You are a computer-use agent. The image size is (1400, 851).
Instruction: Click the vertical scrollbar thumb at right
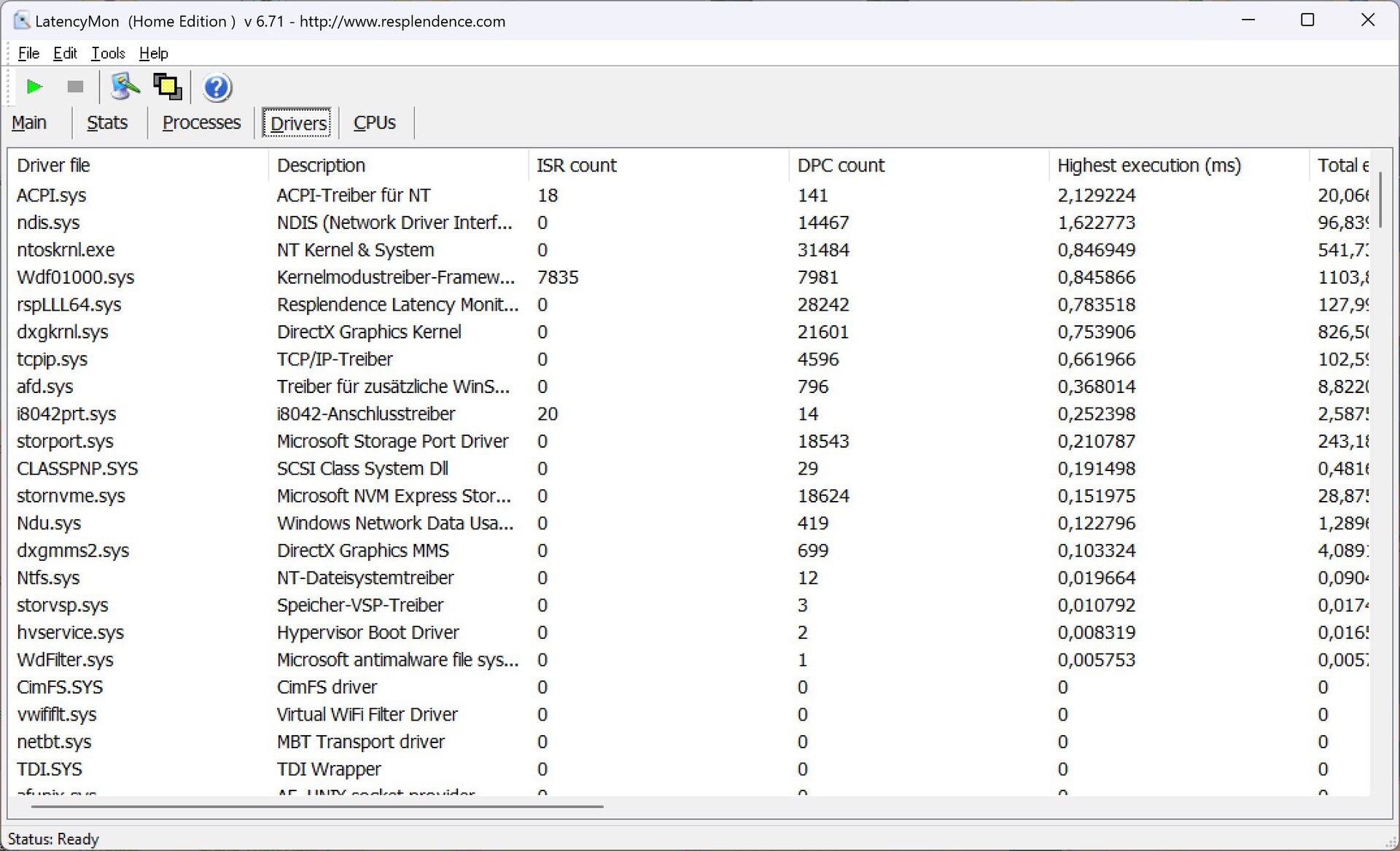pos(1380,198)
